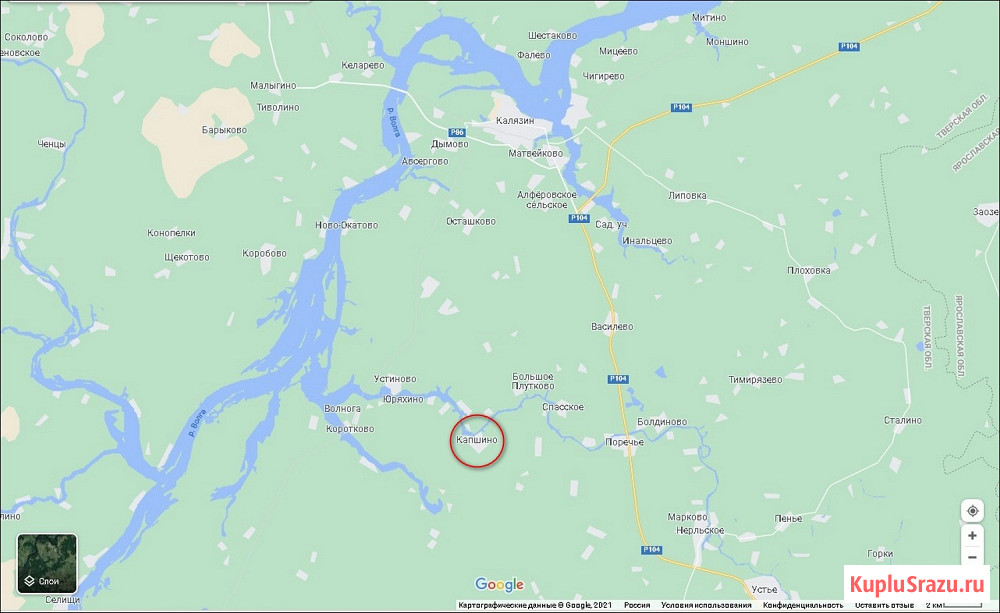Click the Тимирязево village label
1000x613 pixels.
pos(755,380)
